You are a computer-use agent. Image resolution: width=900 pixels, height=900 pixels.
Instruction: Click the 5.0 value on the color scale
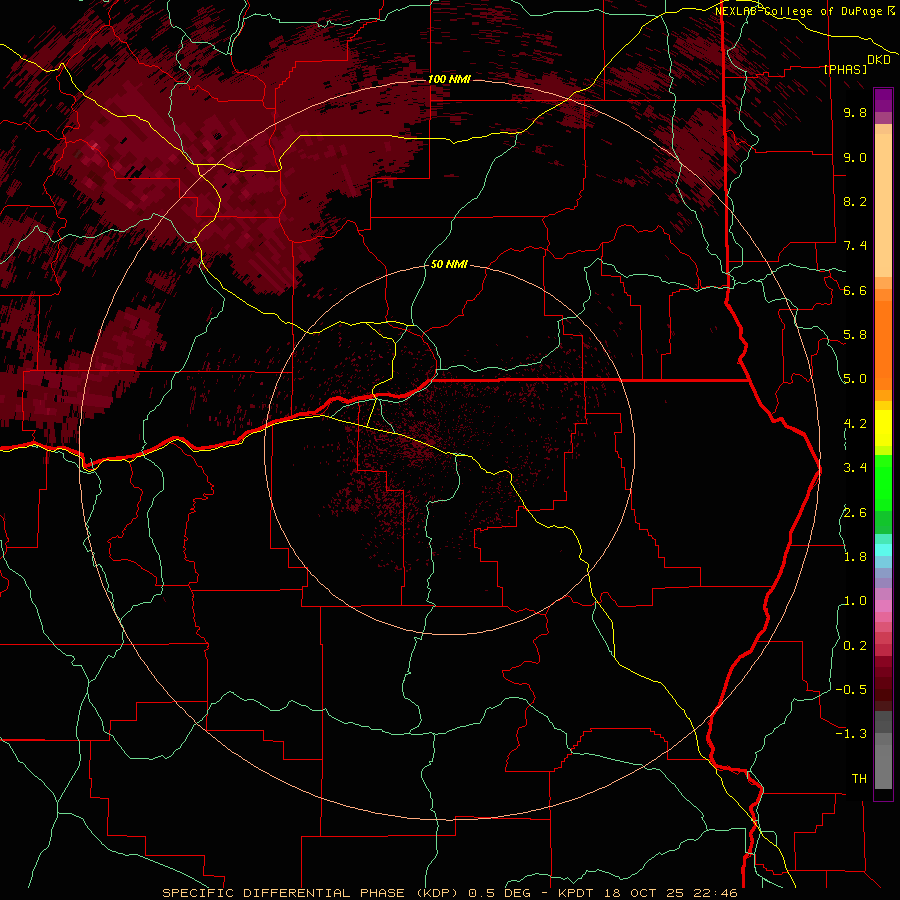(x=855, y=379)
